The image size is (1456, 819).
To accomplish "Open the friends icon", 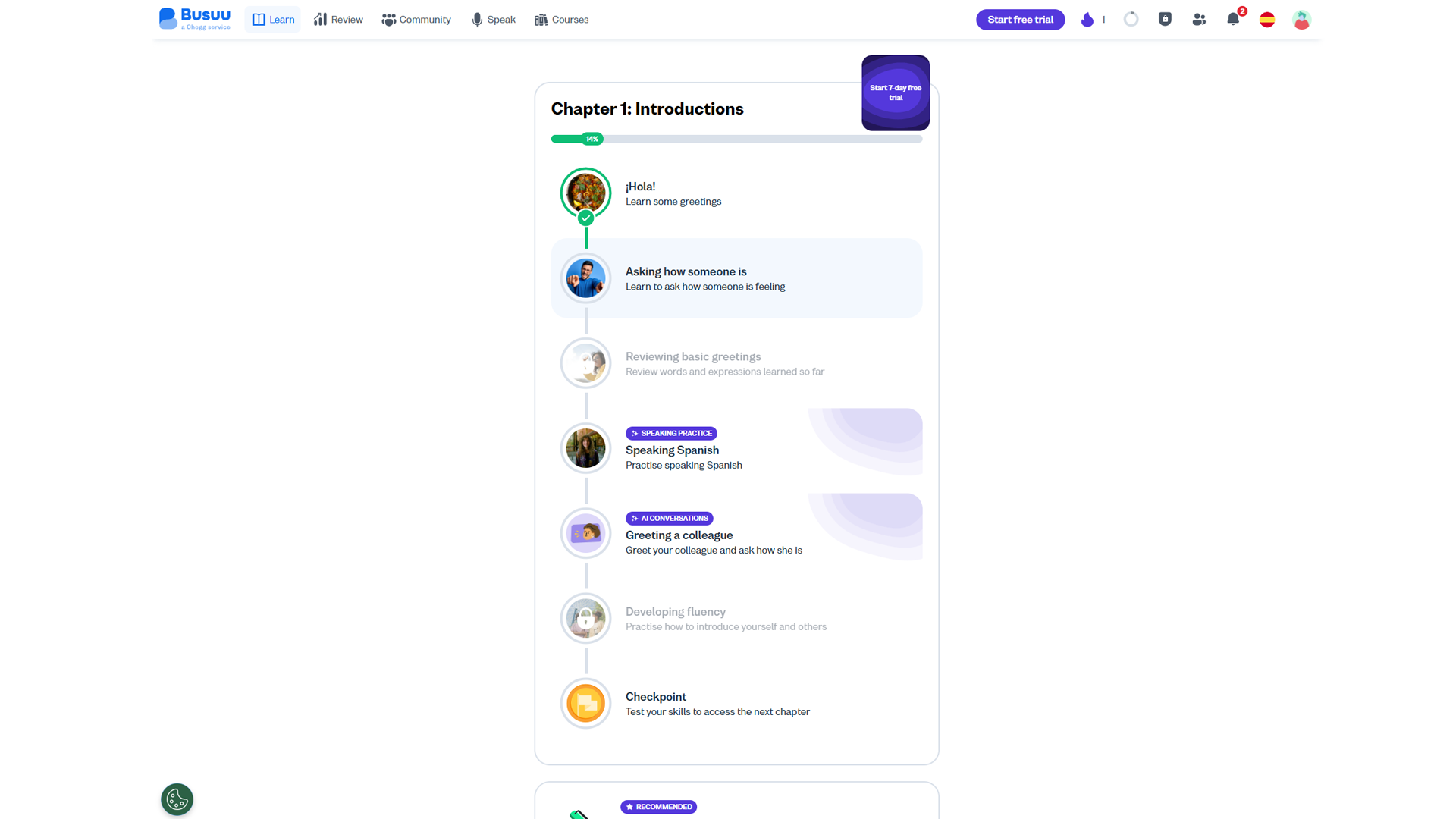I will pyautogui.click(x=1199, y=20).
